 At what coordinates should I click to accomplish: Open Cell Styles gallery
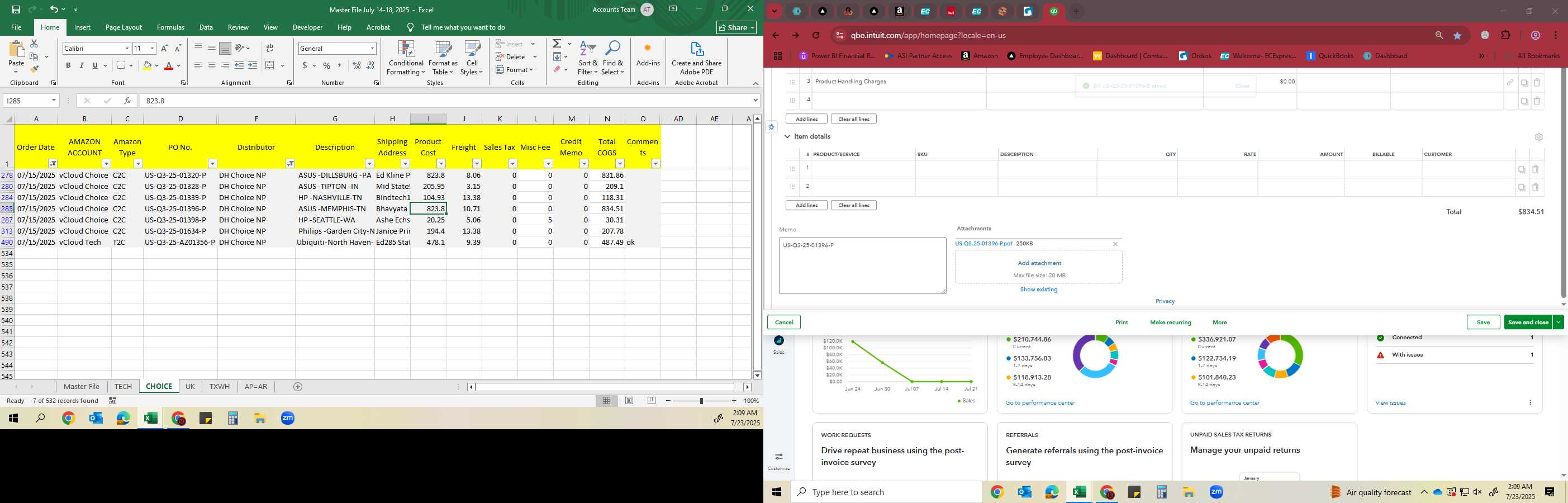click(x=472, y=59)
